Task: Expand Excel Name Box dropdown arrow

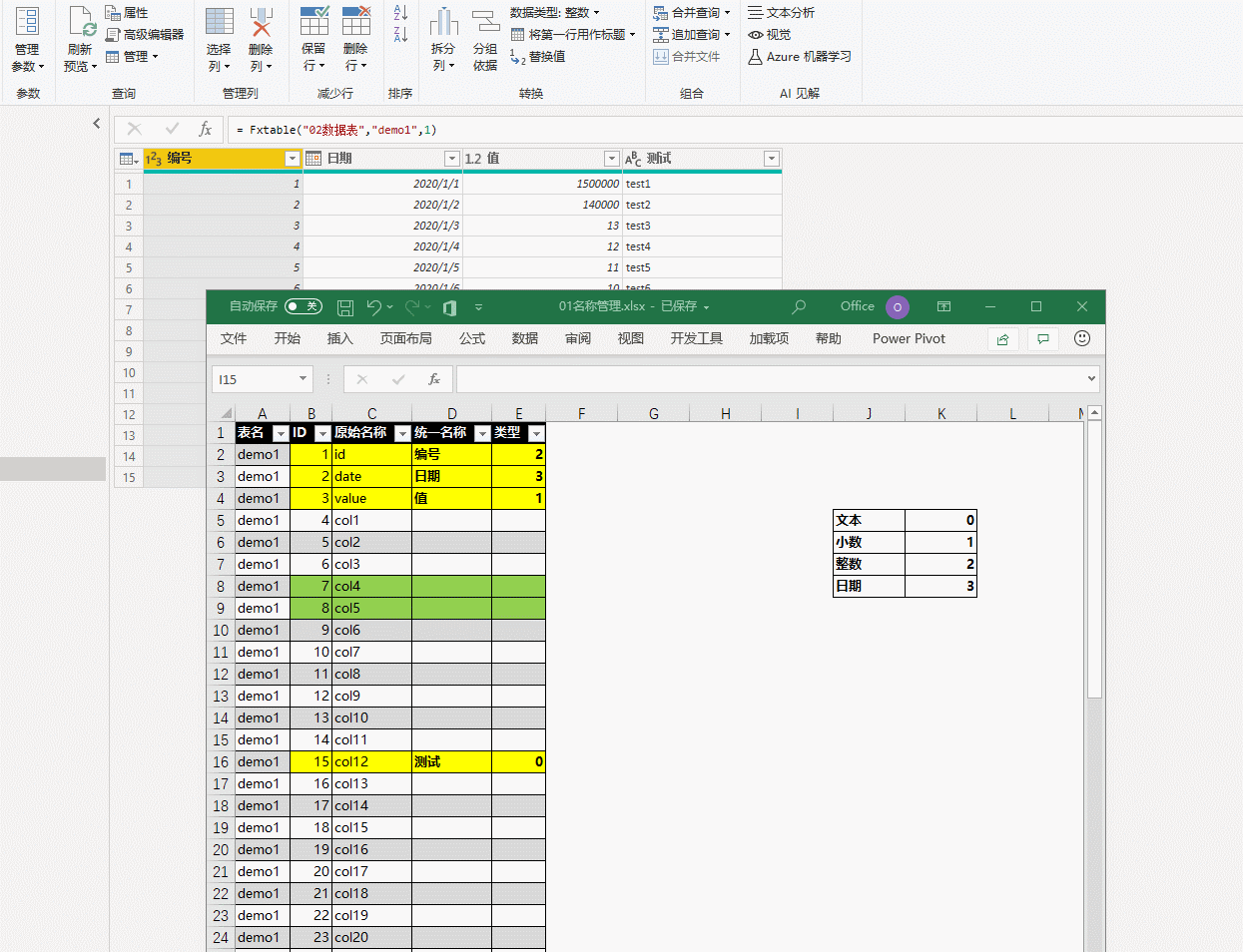Action: point(303,379)
